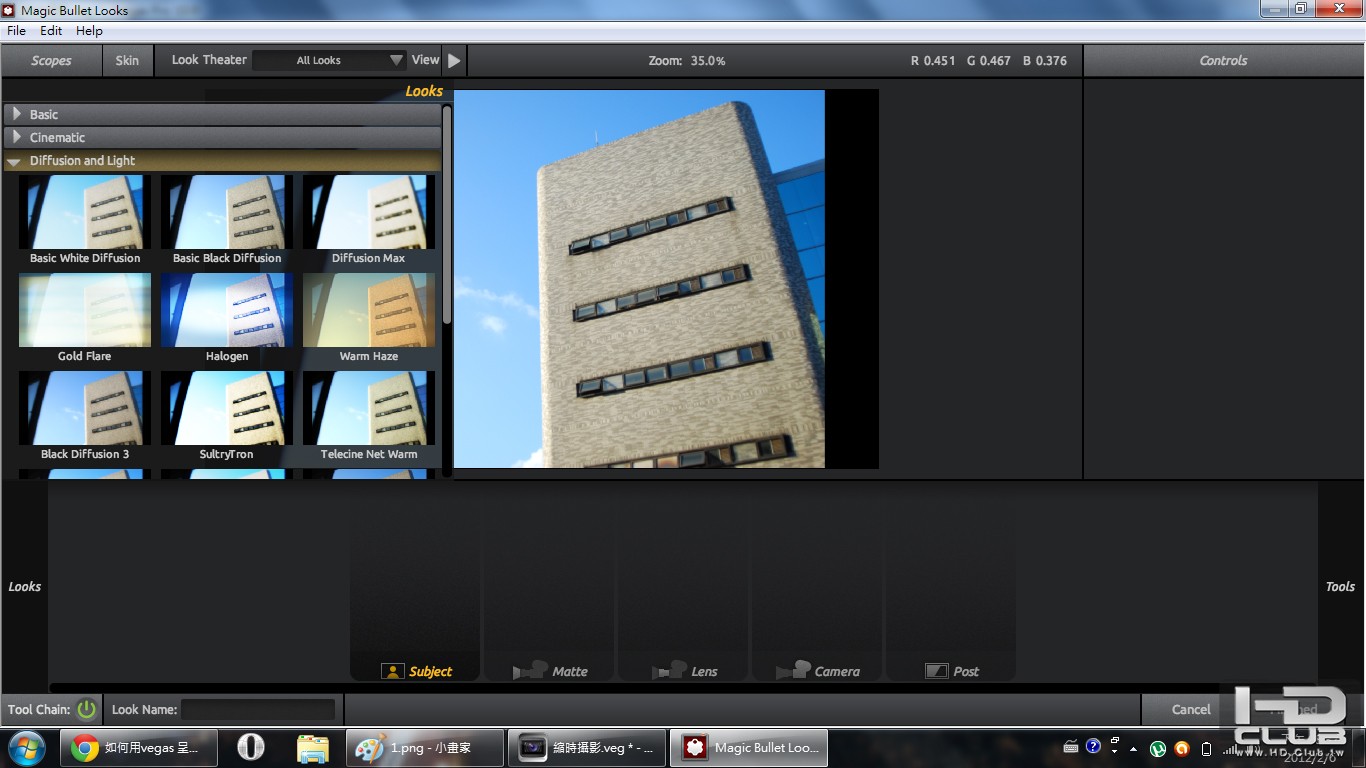Open the All Looks dropdown

[x=328, y=60]
